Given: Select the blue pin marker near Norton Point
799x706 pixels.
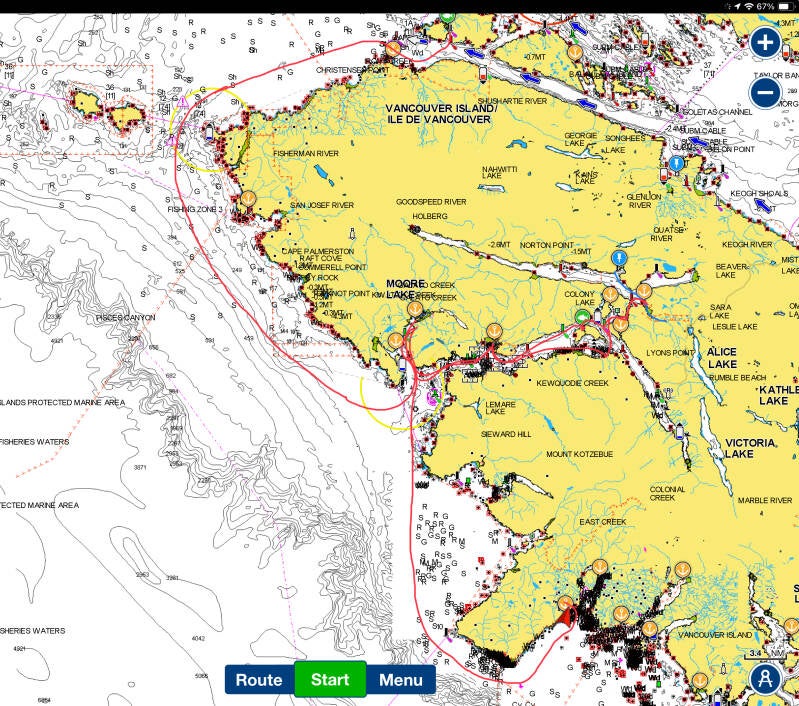Looking at the screenshot, I should (619, 258).
